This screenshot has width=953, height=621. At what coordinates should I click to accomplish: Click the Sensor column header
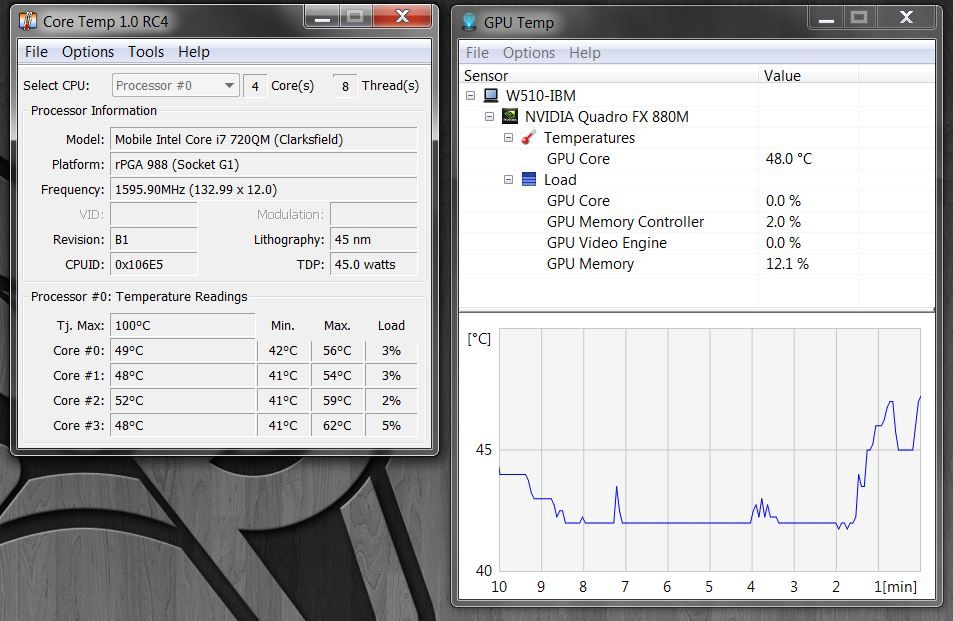pos(609,75)
